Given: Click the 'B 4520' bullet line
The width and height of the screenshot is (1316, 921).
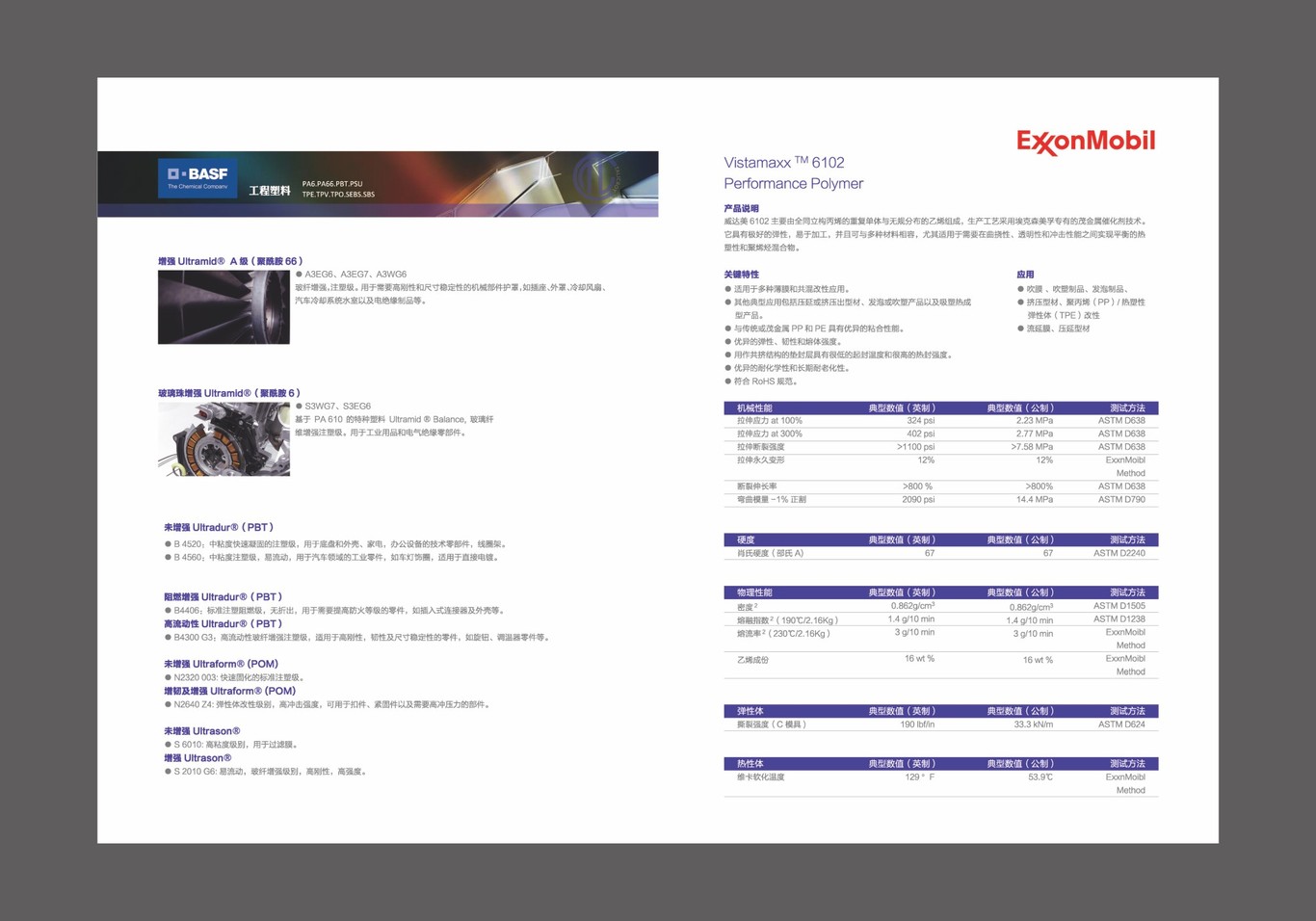Looking at the screenshot, I should 335,544.
